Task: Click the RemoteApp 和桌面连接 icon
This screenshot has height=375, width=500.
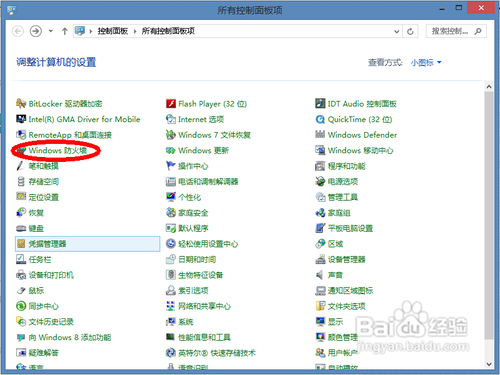Action: (21, 135)
